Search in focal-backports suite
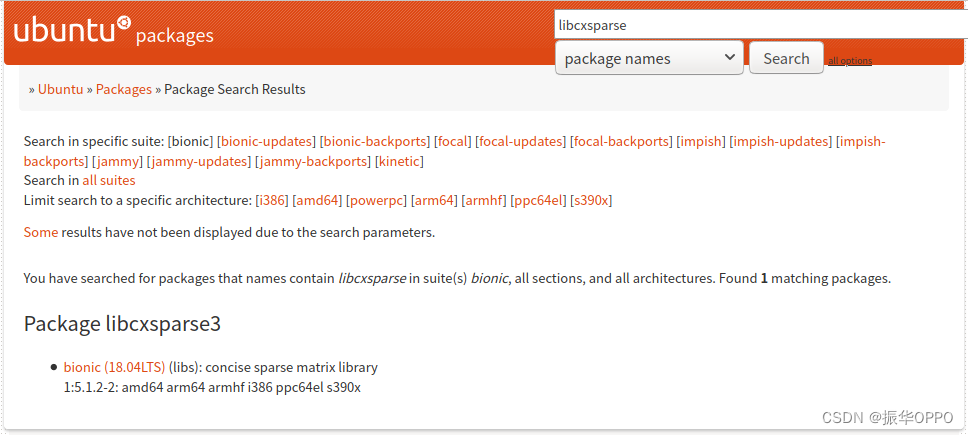Viewport: 968px width, 435px height. tap(622, 141)
